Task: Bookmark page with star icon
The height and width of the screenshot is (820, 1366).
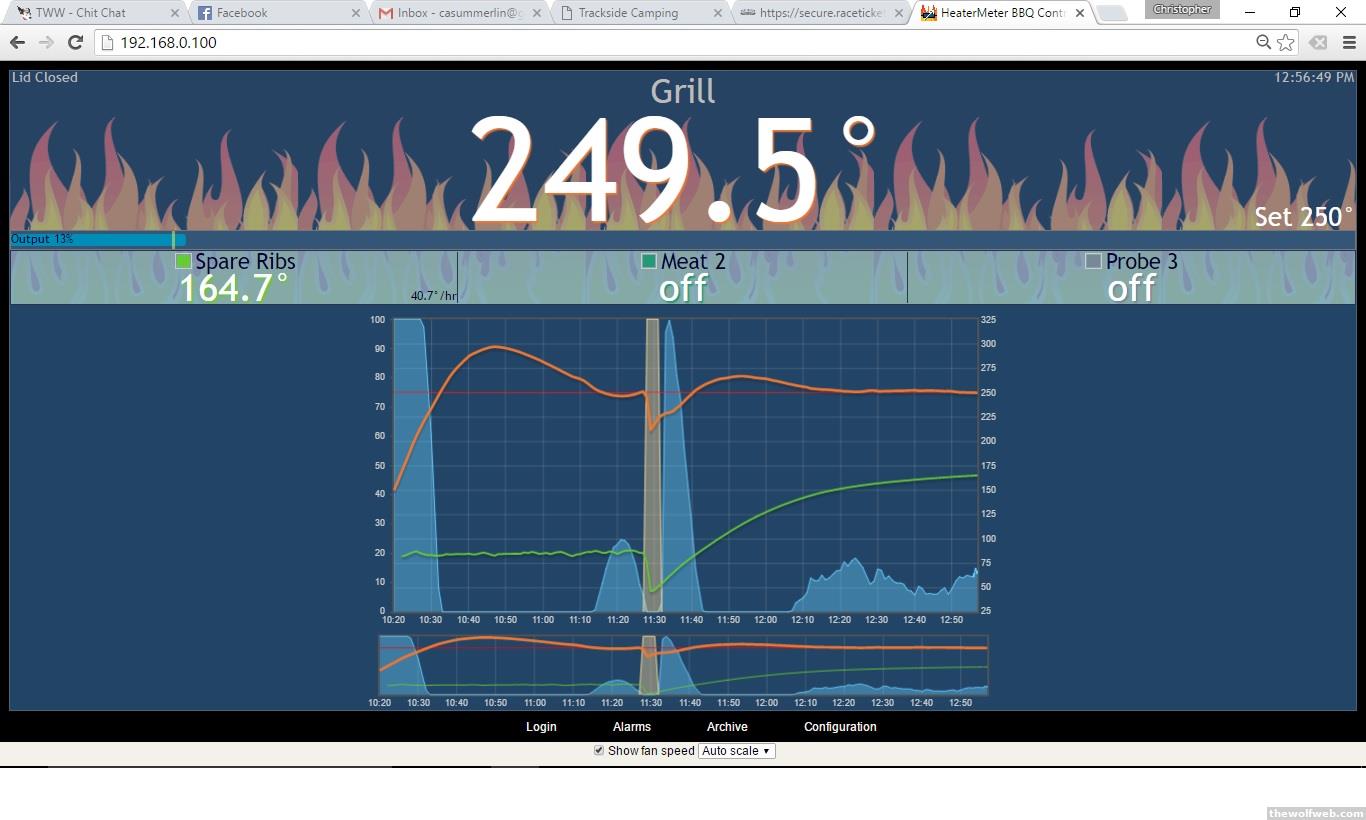Action: pos(1286,42)
